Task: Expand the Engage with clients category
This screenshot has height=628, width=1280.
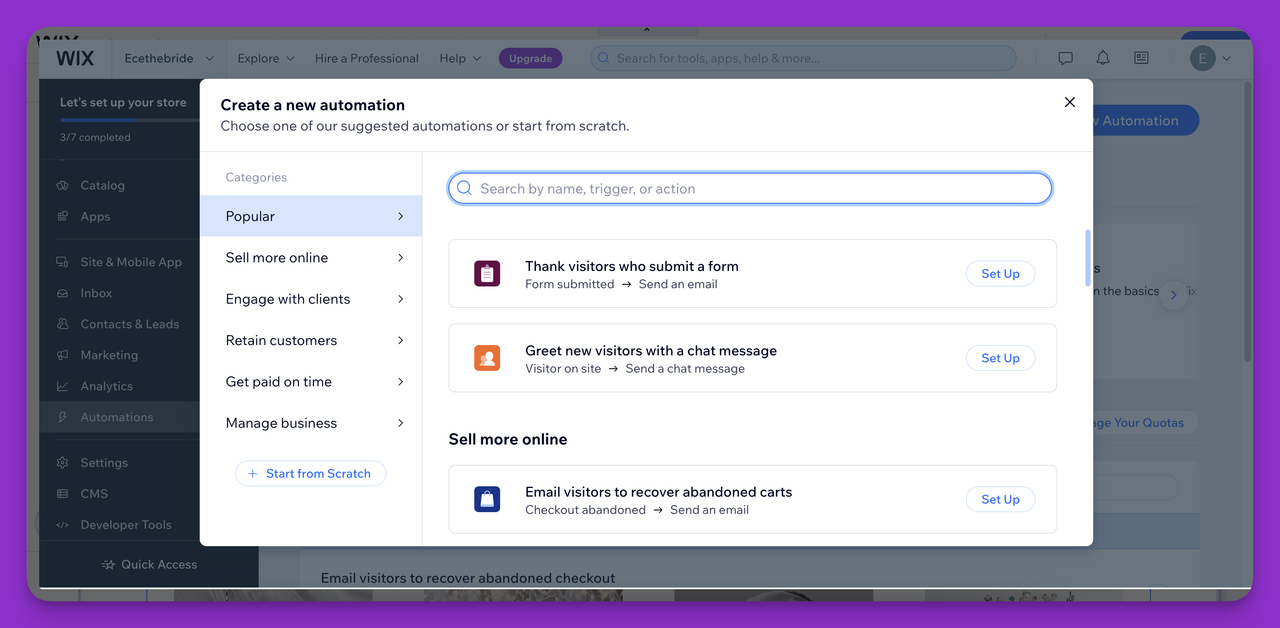Action: [x=311, y=299]
